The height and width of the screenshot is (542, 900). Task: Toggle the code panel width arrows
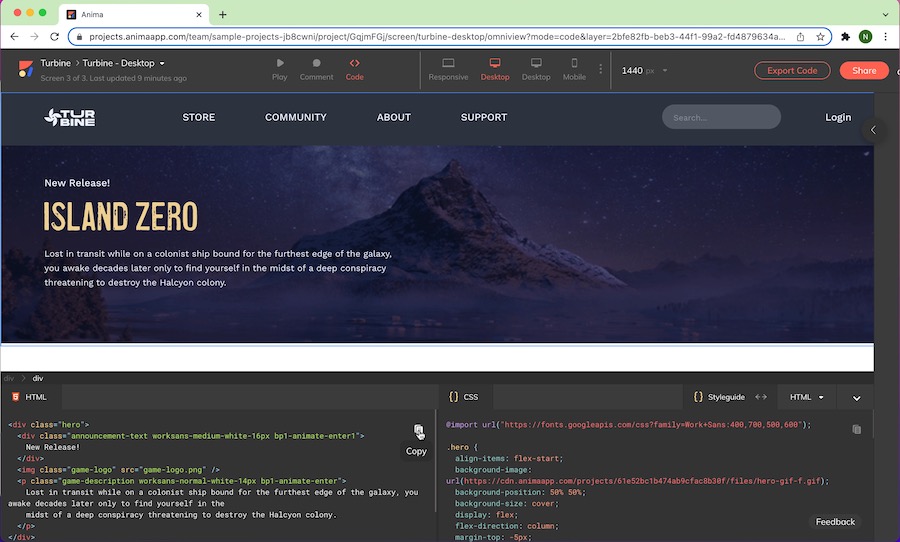pos(761,397)
